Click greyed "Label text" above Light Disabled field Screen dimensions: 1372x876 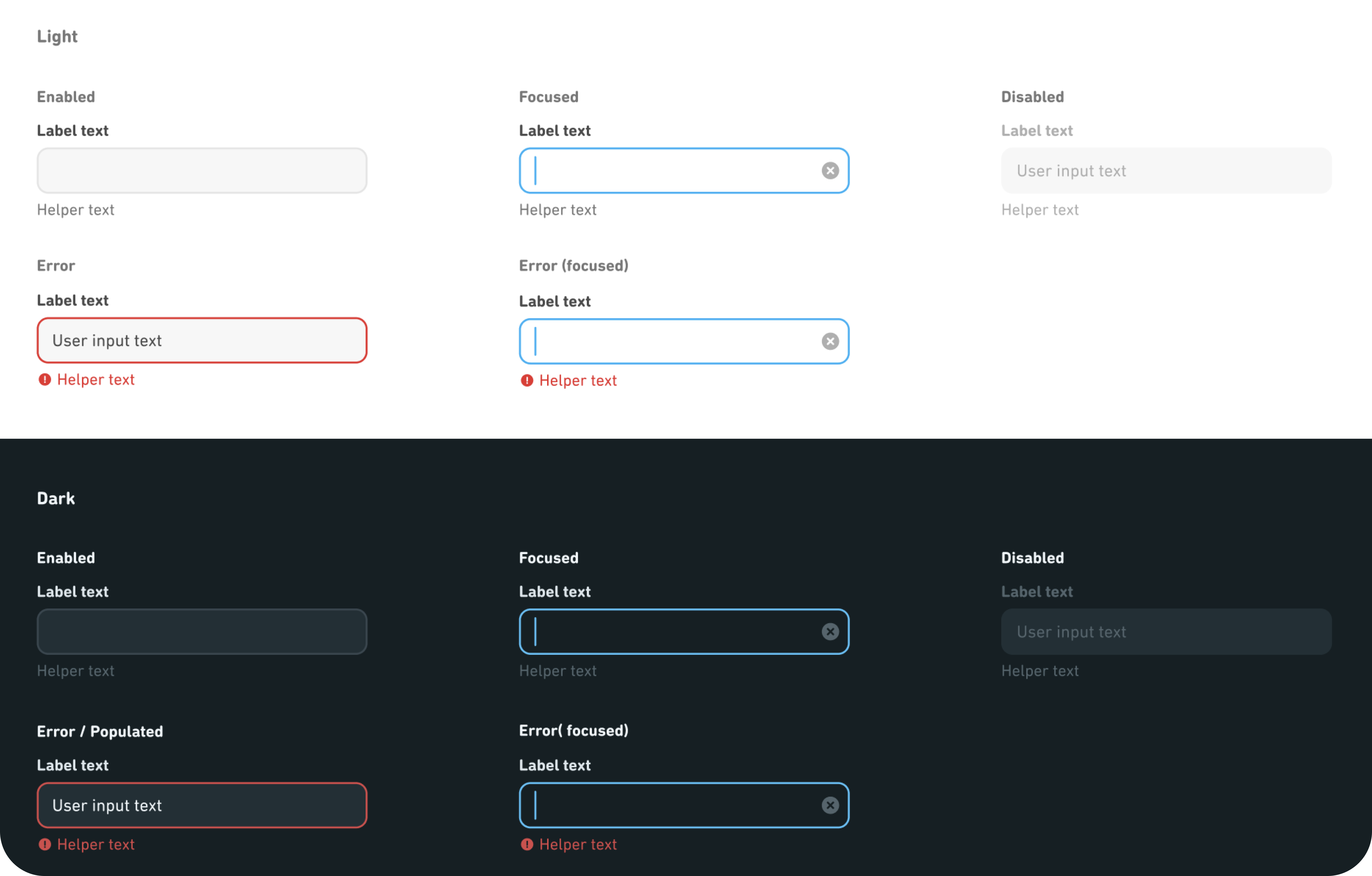pyautogui.click(x=1037, y=130)
